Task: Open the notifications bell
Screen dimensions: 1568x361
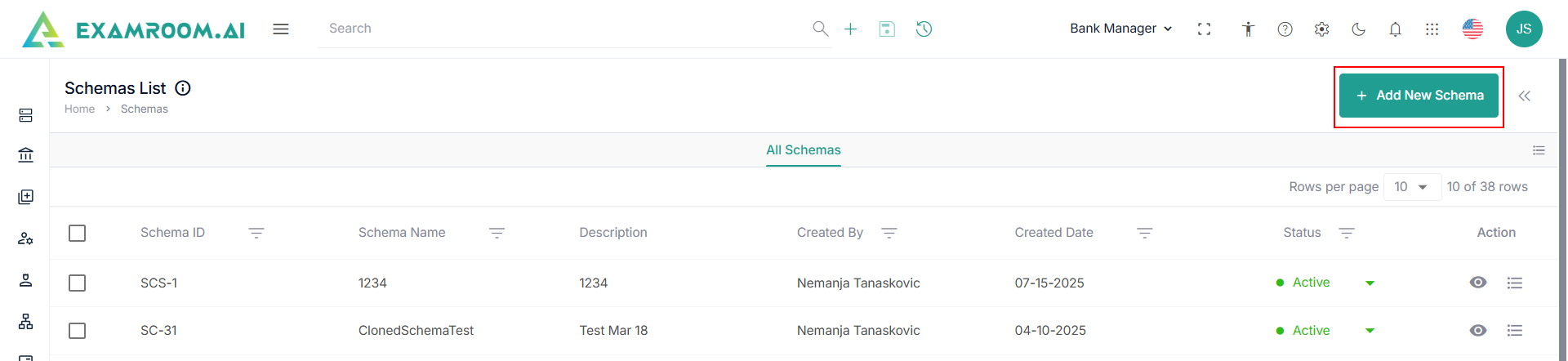Action: pos(1395,29)
